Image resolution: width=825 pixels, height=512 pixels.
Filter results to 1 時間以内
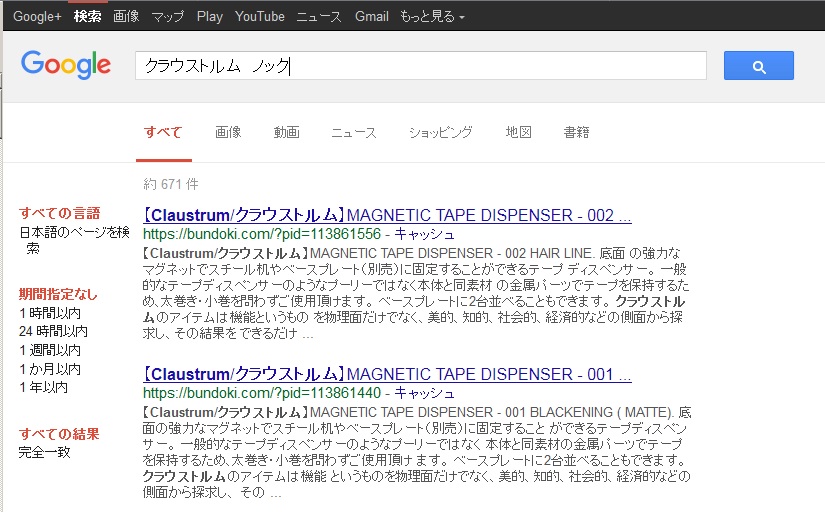50,314
